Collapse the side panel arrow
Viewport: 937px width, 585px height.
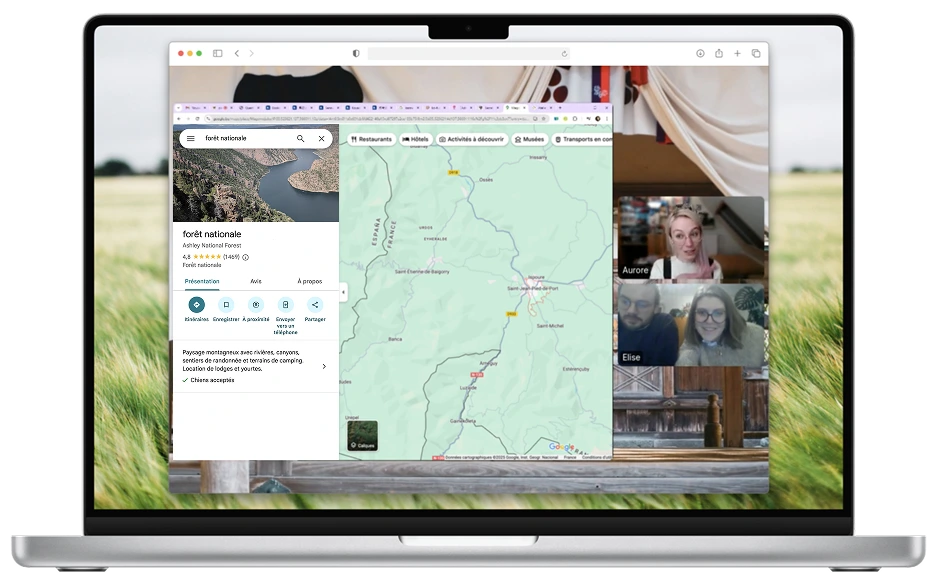pyautogui.click(x=343, y=292)
